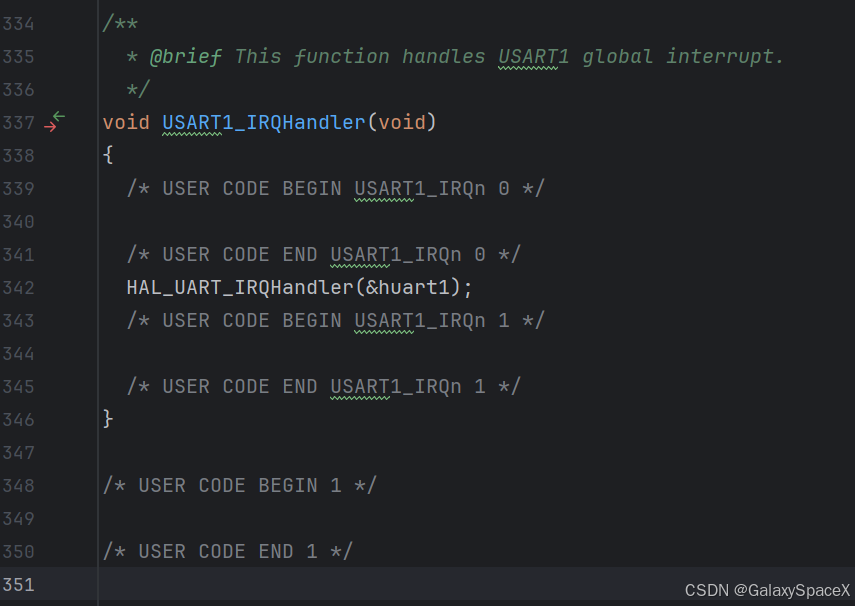Click the word USART1 in the brief comment
This screenshot has height=606, width=855.
pos(533,57)
